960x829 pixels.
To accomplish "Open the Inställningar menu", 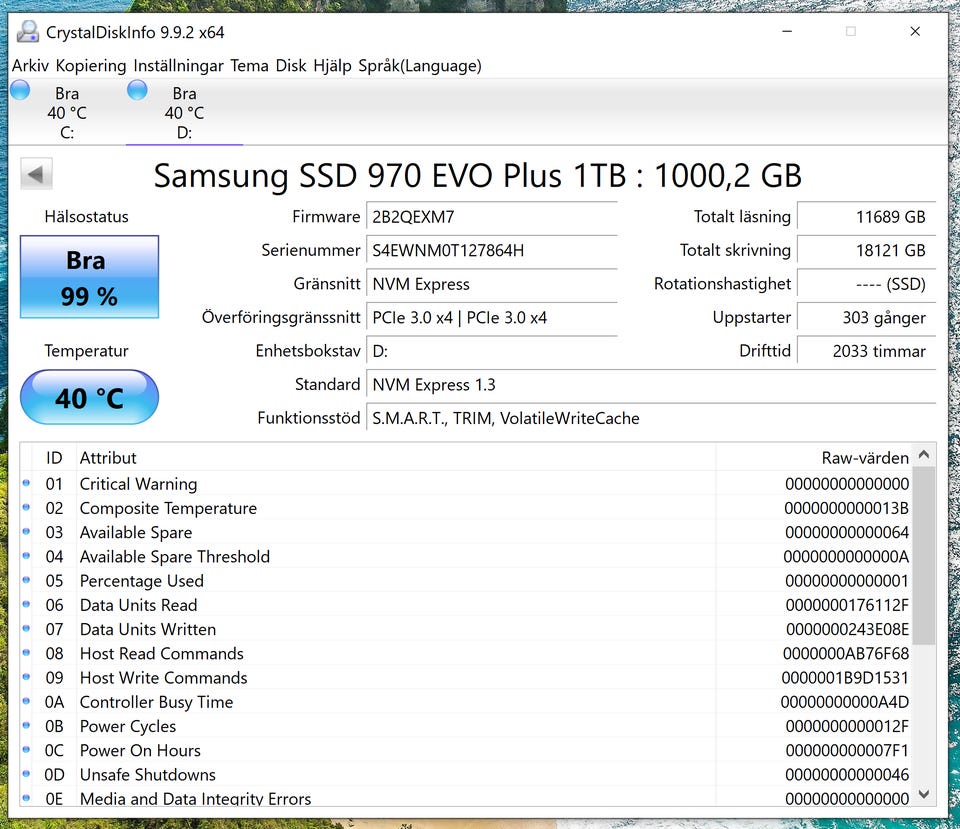I will coord(178,66).
